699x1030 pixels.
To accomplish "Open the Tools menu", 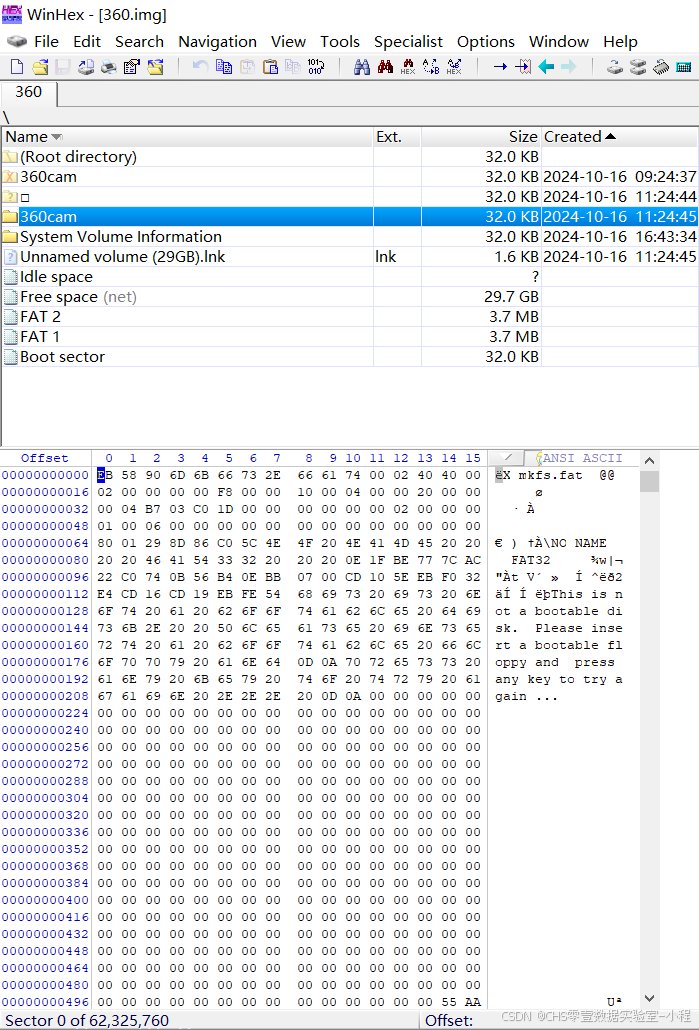I will [340, 41].
